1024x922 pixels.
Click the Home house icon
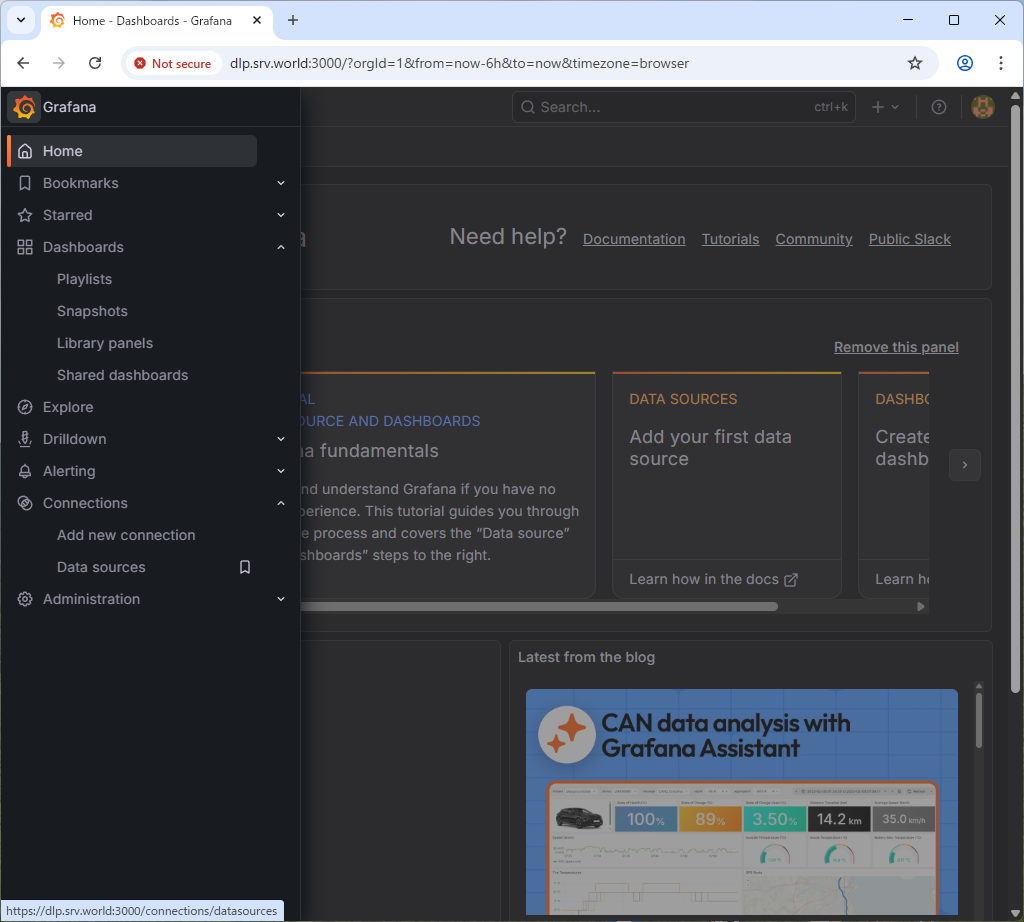coord(25,151)
